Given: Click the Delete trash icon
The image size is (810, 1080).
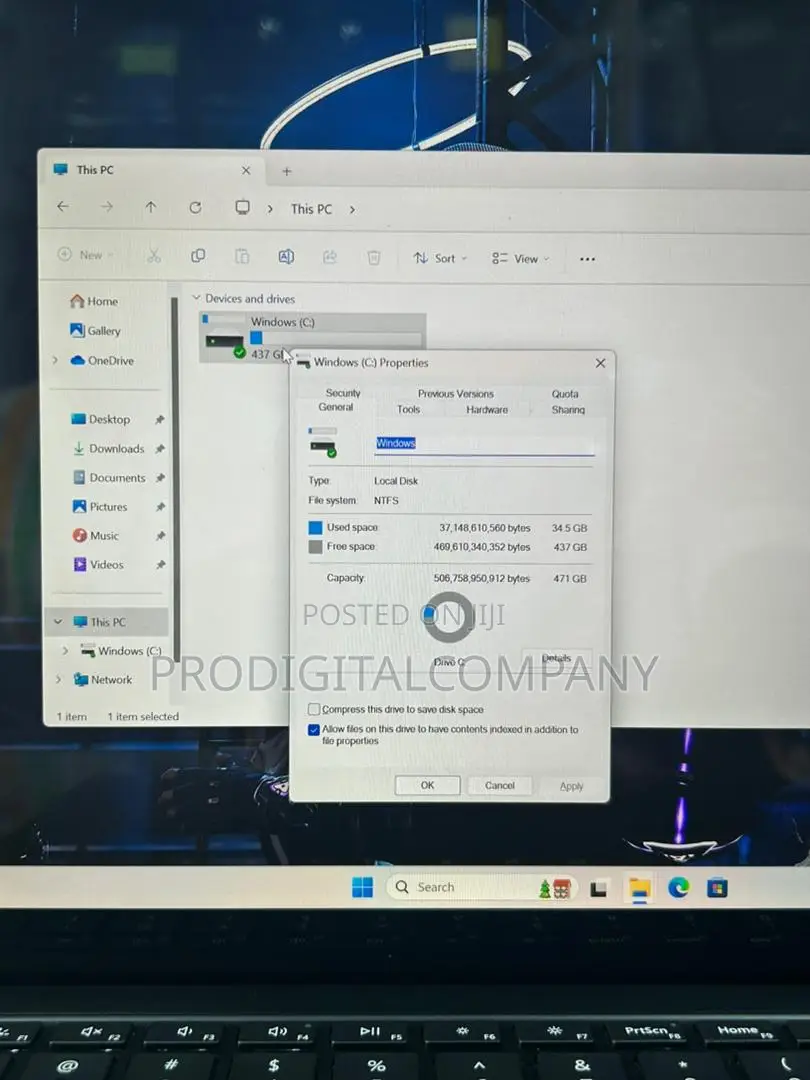Looking at the screenshot, I should [x=373, y=258].
